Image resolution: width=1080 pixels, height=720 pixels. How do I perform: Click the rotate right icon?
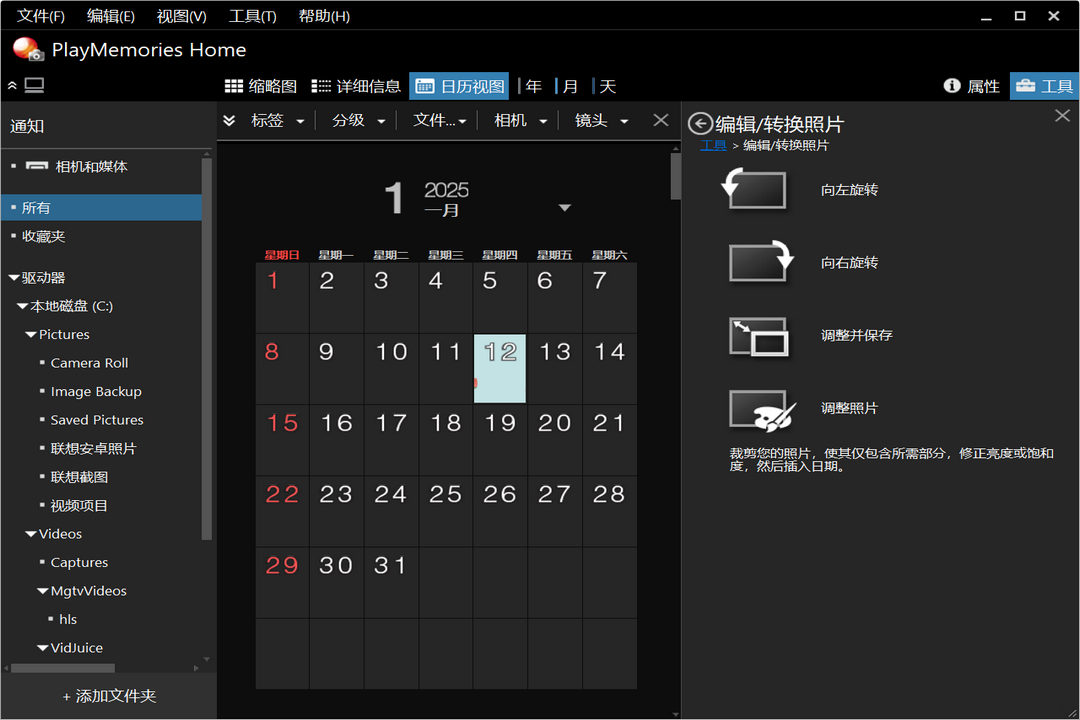[x=759, y=262]
